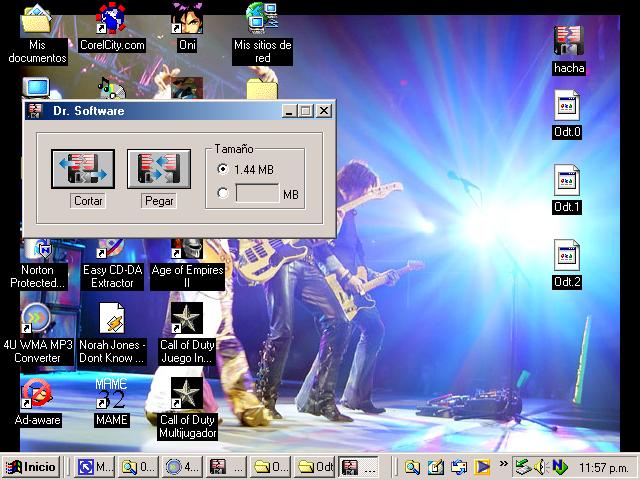Launch the MAME desktop shortcut
This screenshot has width=640, height=480.
click(111, 394)
